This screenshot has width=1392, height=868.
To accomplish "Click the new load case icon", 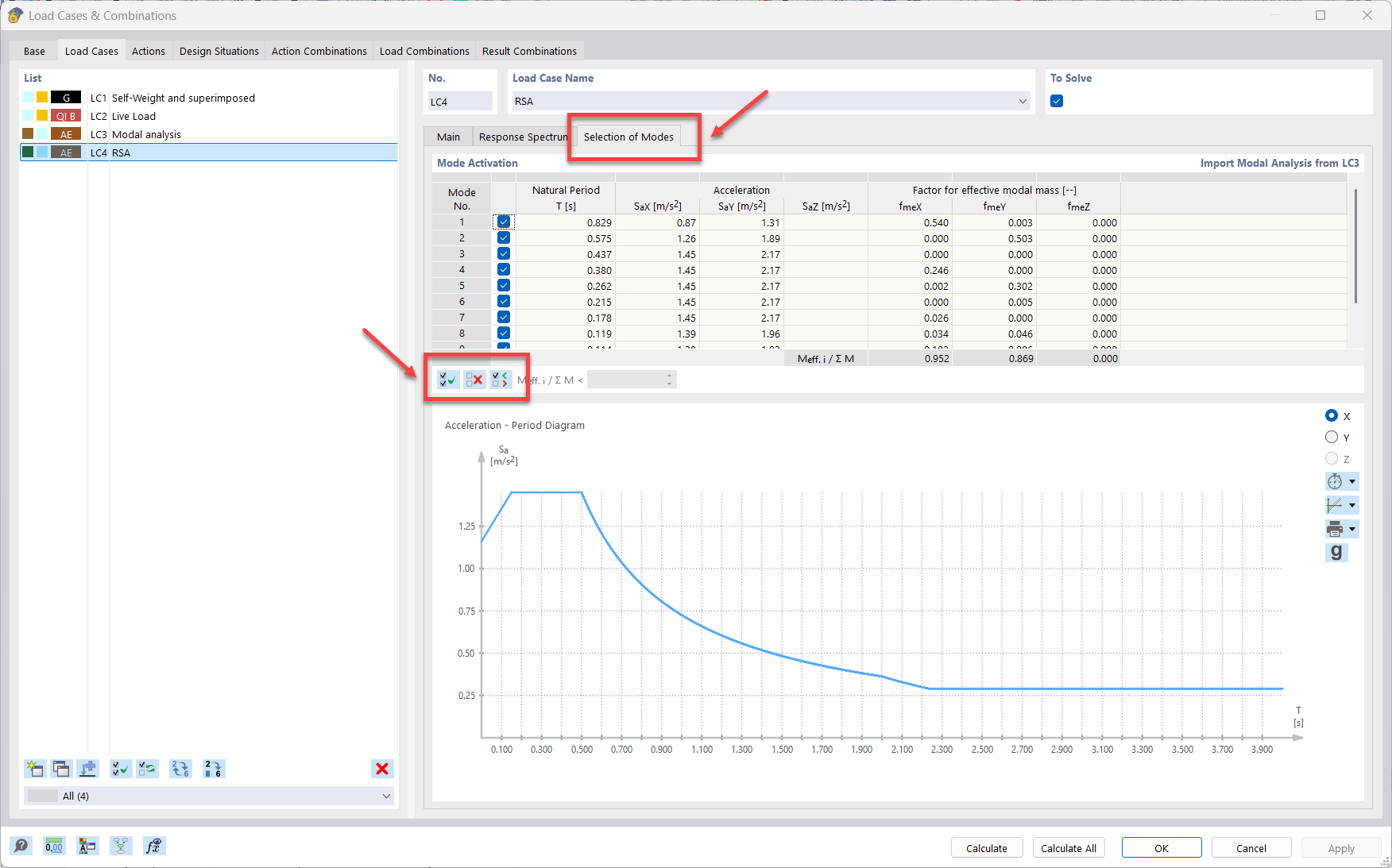I will [x=35, y=769].
